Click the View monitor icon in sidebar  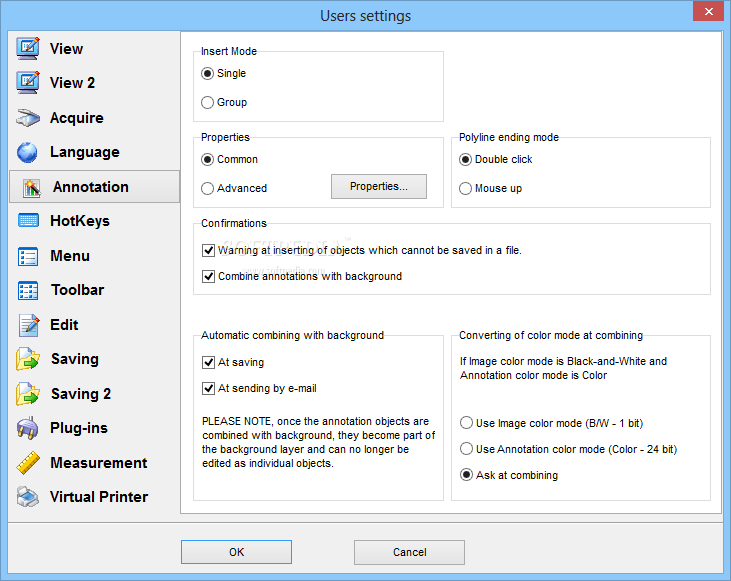28,48
